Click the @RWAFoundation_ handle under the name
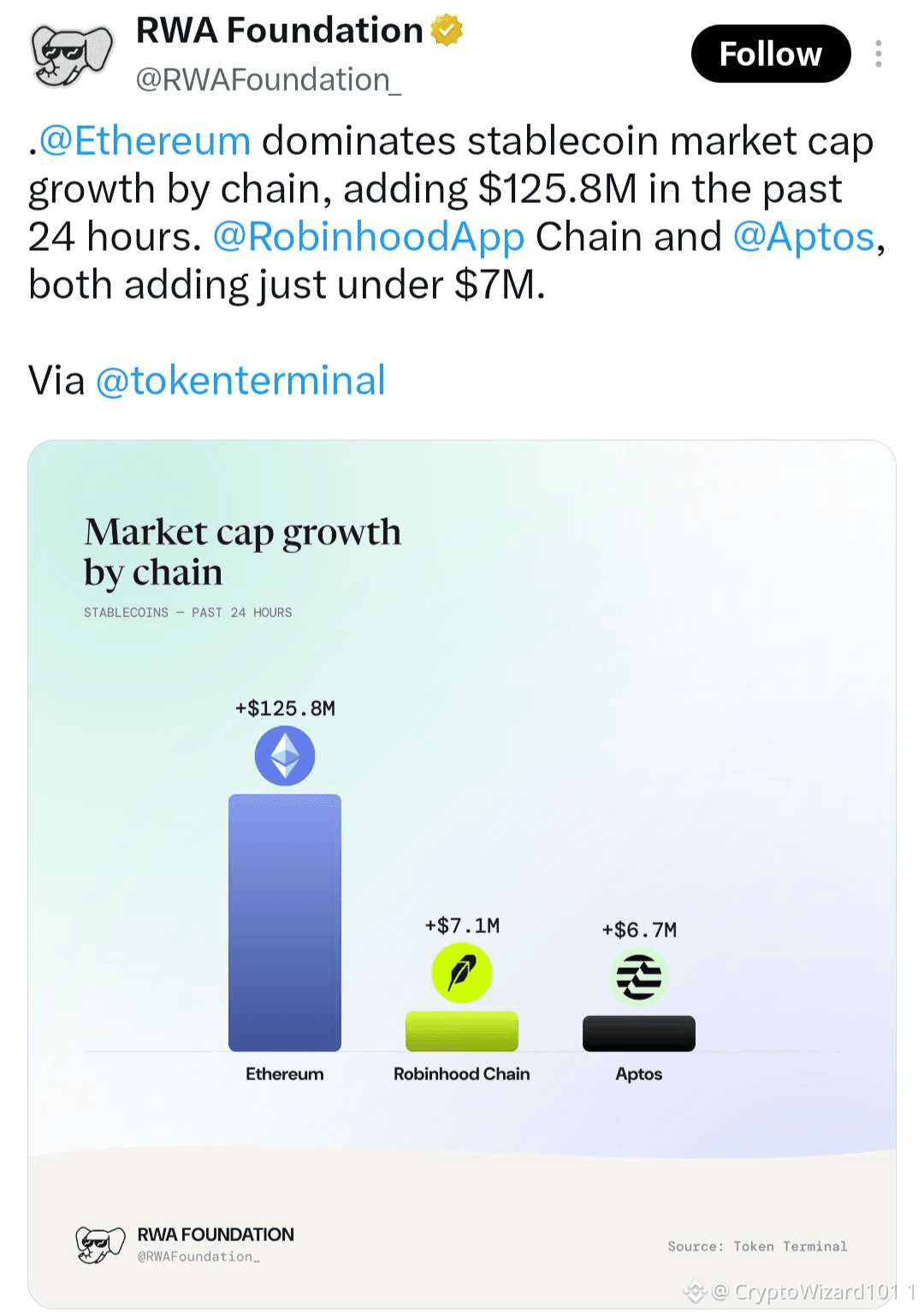Screen dimensions: 924x1313 [x=269, y=80]
